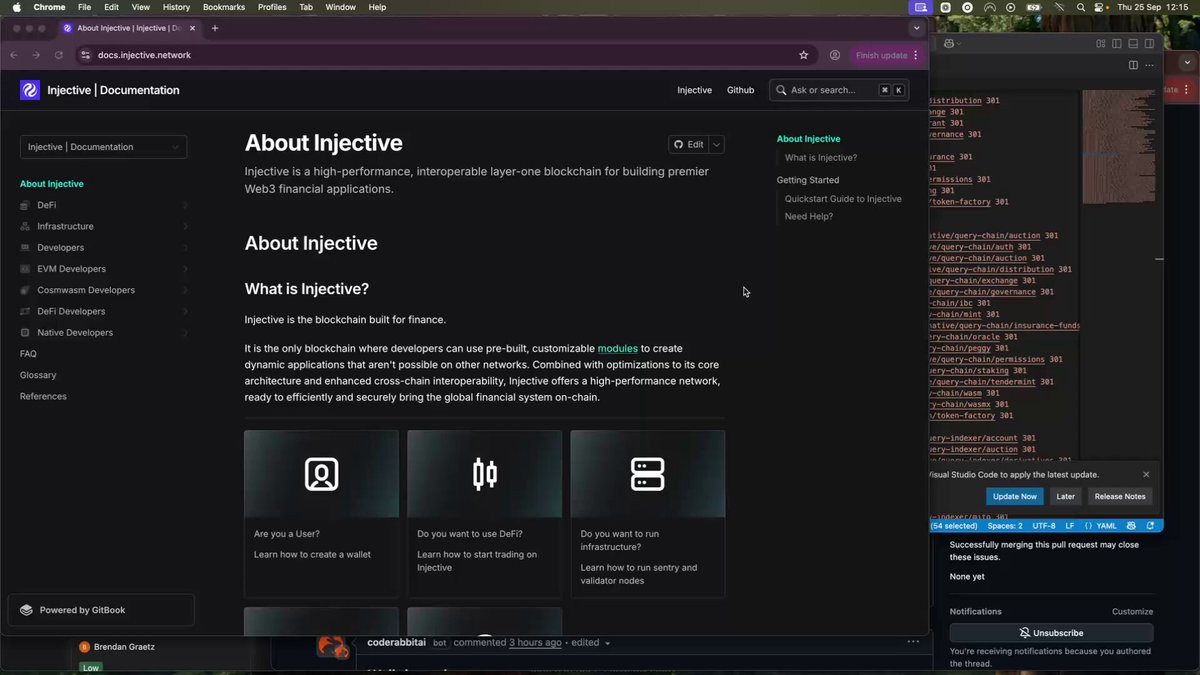Screen dimensions: 1200x675
Task: Follow the 'modules' hyperlink
Action: (618, 348)
